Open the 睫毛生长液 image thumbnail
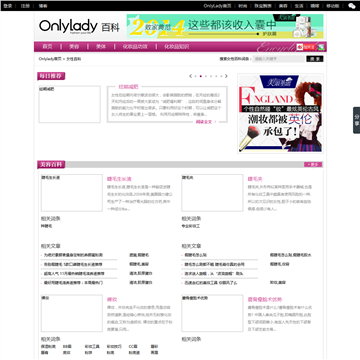360x360 pixels. [x=71, y=193]
